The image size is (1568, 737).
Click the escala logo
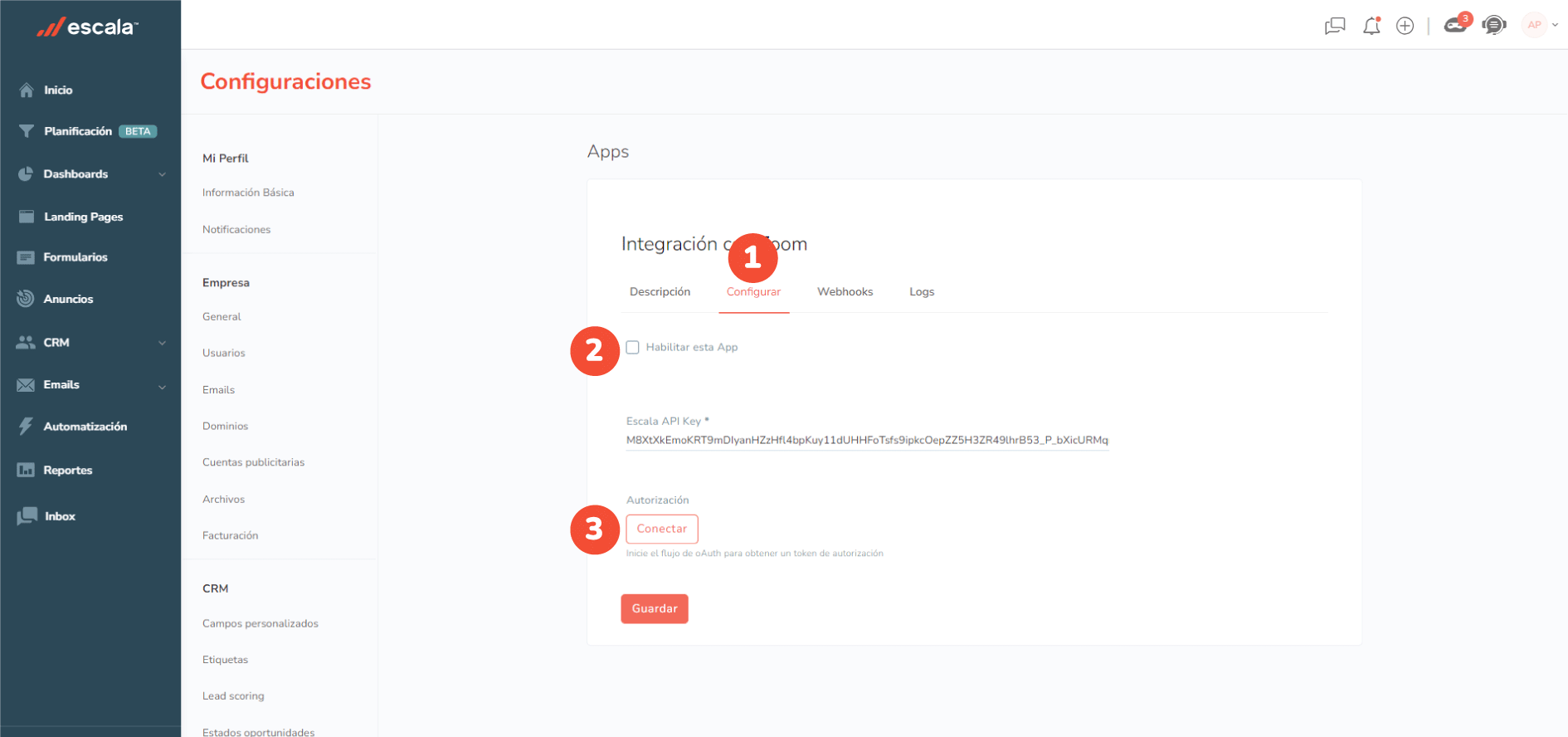[87, 27]
